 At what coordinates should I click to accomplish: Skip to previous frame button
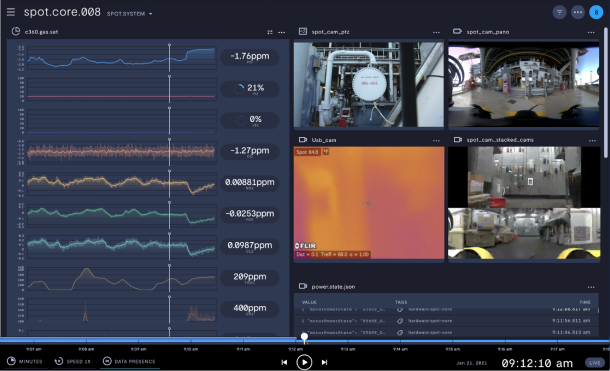pyautogui.click(x=284, y=362)
